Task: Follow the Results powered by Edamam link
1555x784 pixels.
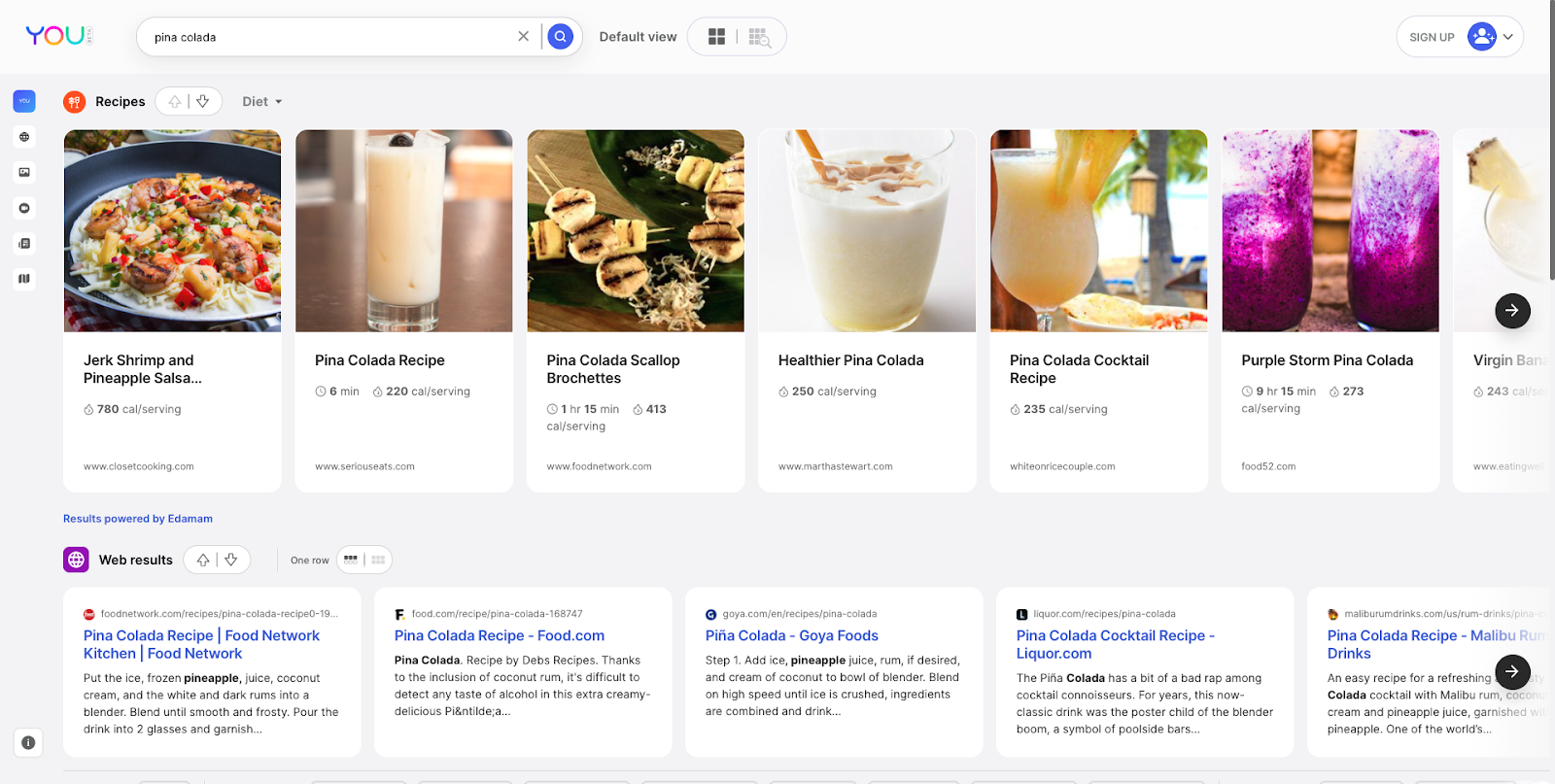Action: pos(138,519)
